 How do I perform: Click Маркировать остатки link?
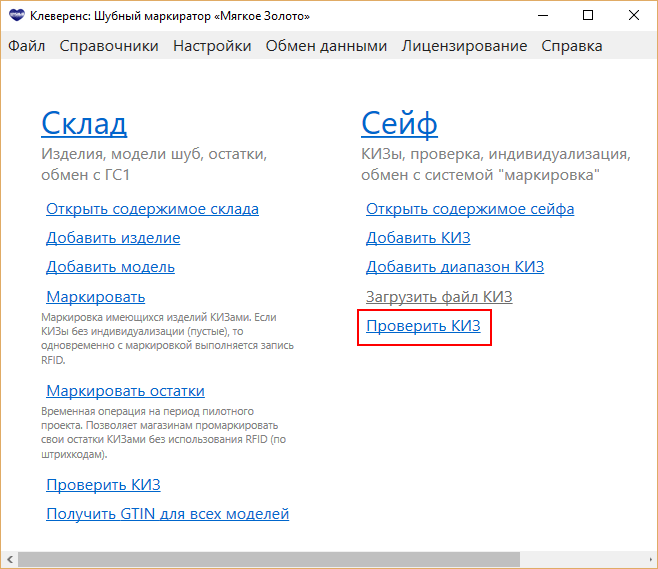coord(125,391)
